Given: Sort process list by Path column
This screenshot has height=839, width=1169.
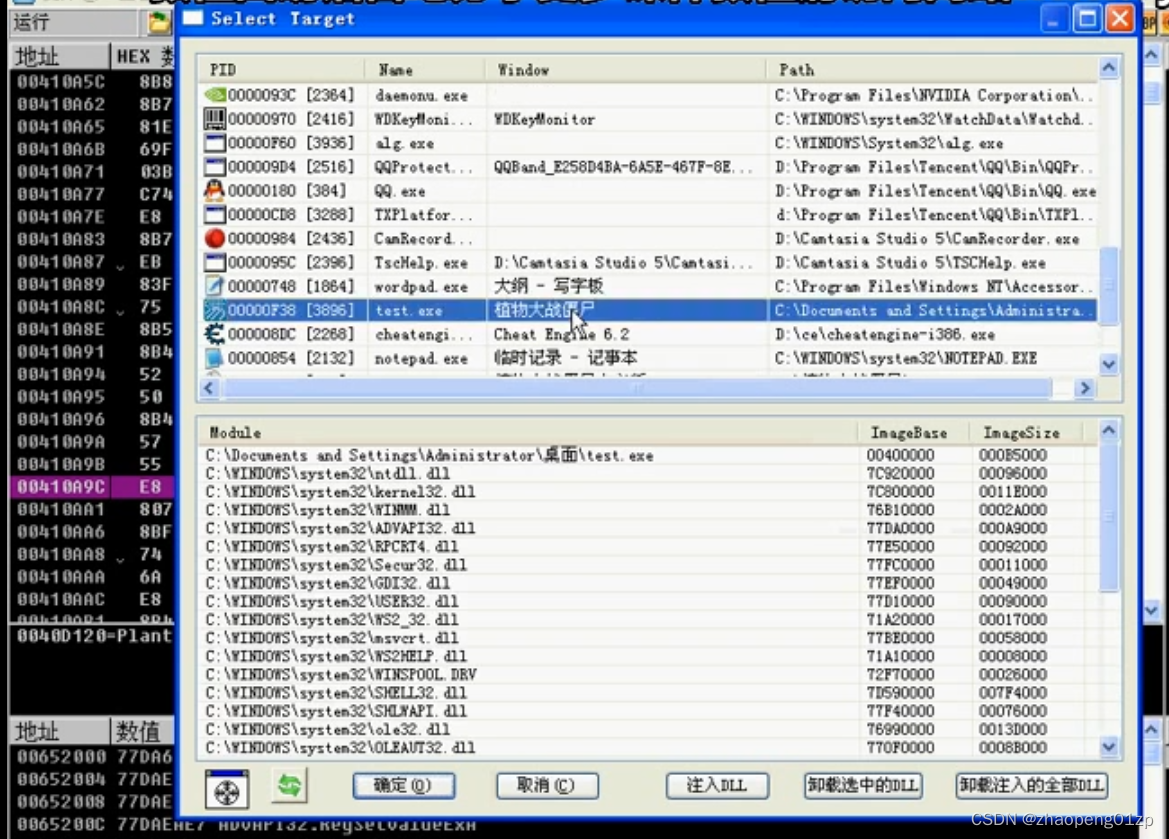Looking at the screenshot, I should 932,70.
